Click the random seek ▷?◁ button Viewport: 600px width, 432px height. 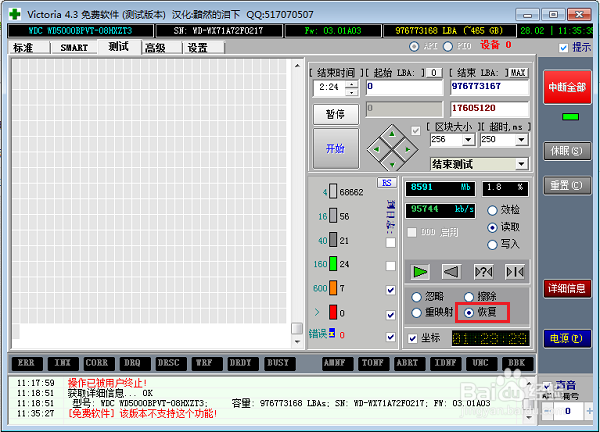point(483,272)
